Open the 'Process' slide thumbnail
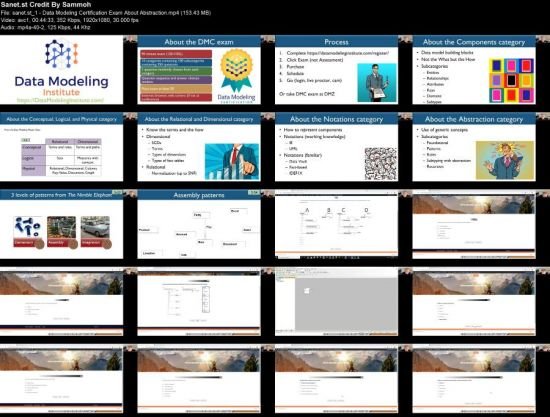Viewport: 550px width, 417px height. tap(336, 69)
